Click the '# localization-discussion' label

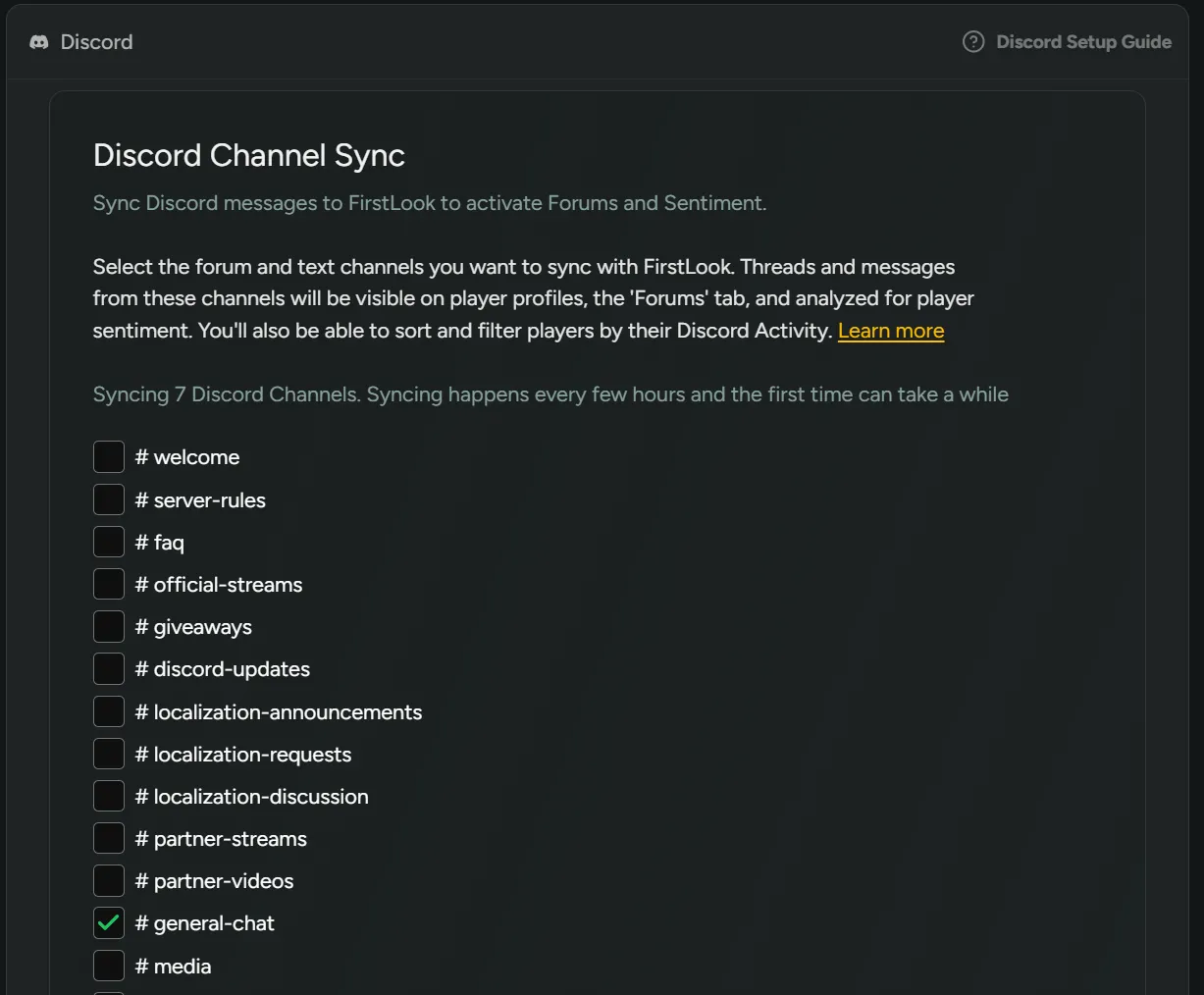(252, 797)
